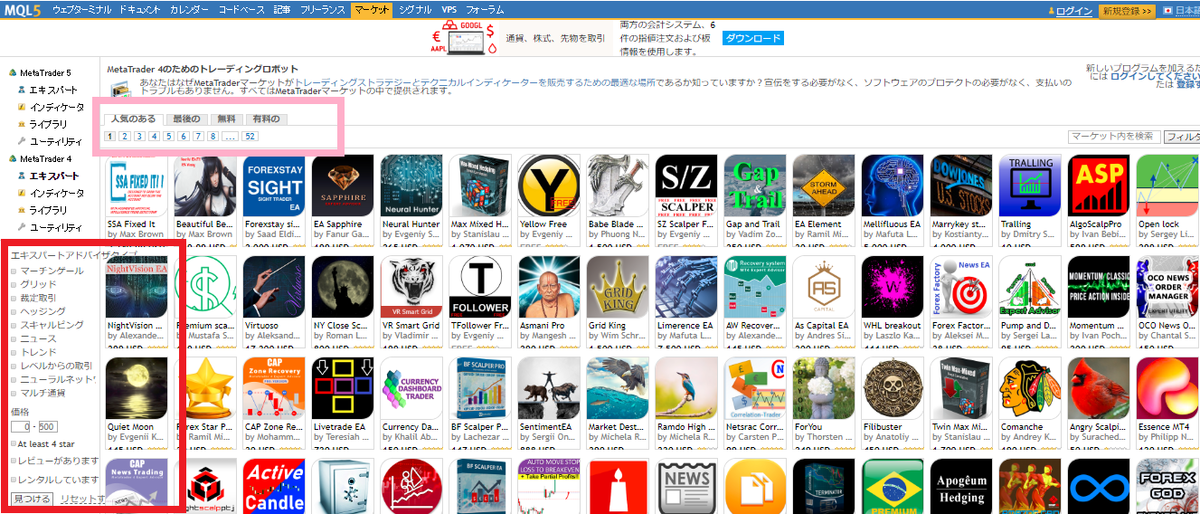Open the Tralling product icon

(x=1031, y=186)
